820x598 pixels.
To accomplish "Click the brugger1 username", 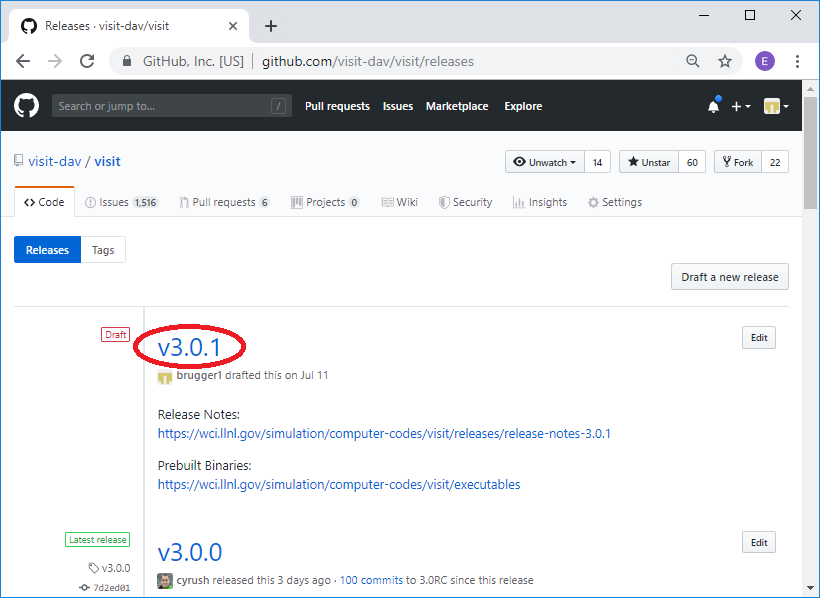I will [199, 375].
